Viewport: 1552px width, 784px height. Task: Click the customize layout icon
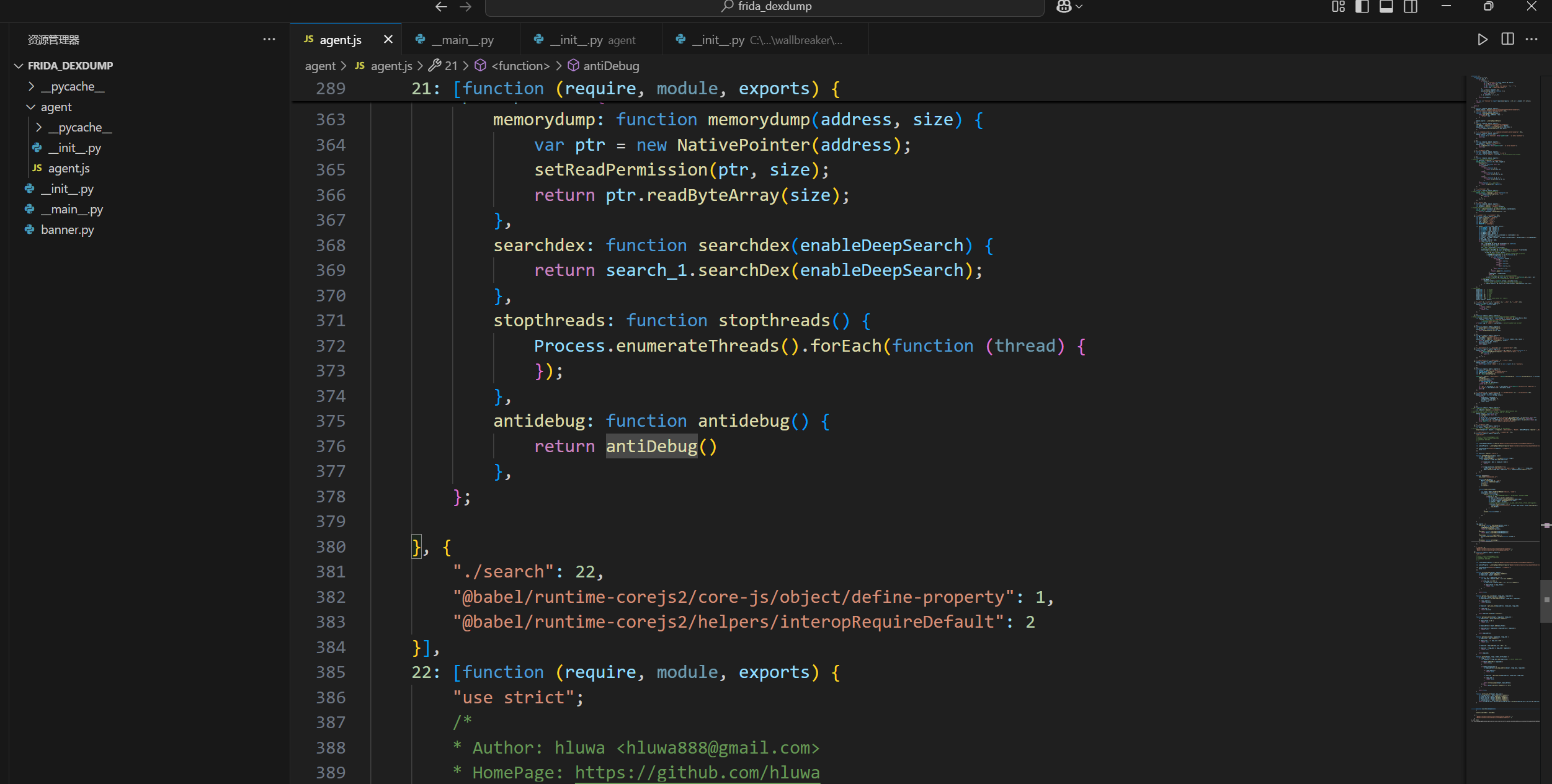click(1338, 7)
